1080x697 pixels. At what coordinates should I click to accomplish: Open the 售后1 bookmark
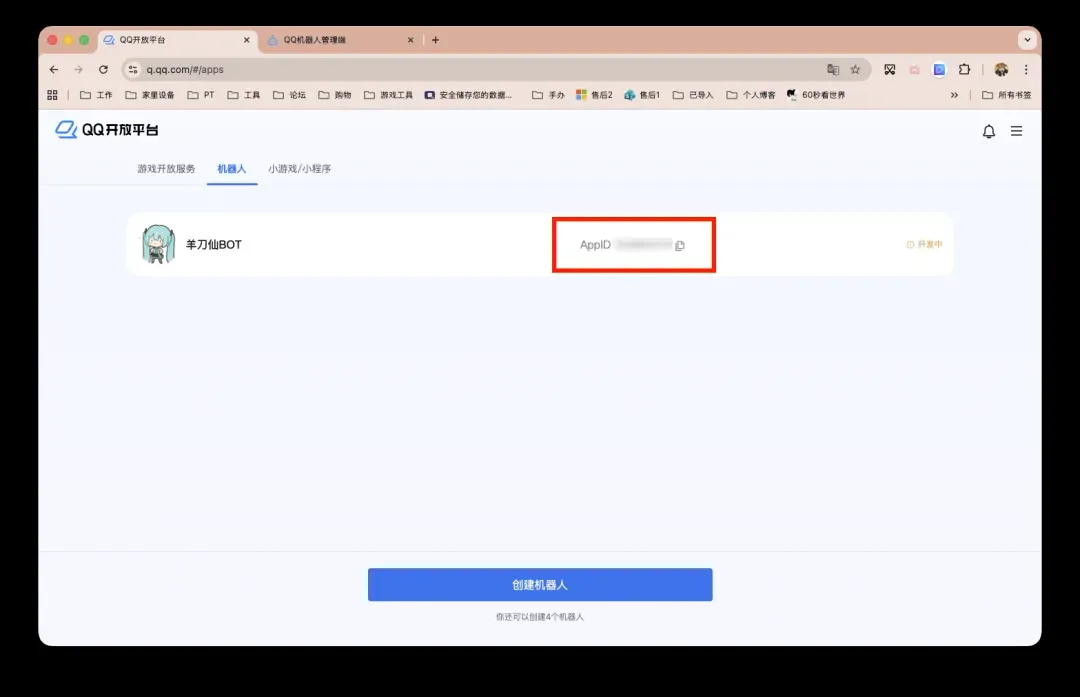click(642, 95)
